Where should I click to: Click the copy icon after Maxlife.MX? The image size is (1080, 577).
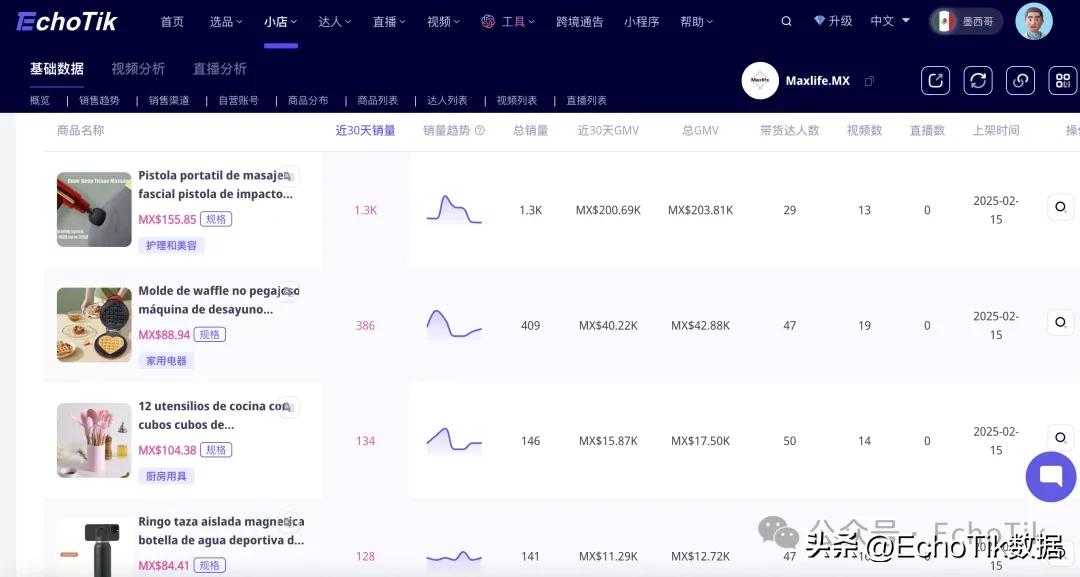pyautogui.click(x=869, y=81)
